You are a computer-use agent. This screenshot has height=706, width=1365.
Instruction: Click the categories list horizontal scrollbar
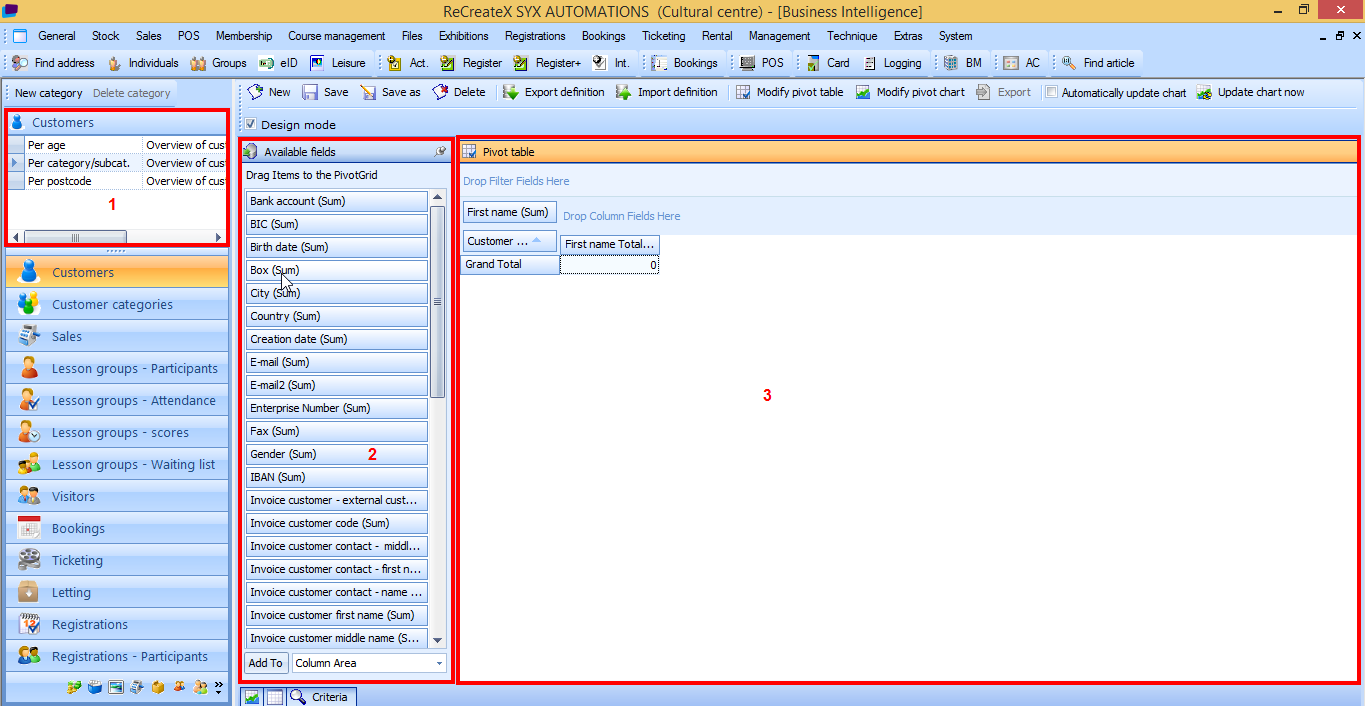click(x=118, y=237)
